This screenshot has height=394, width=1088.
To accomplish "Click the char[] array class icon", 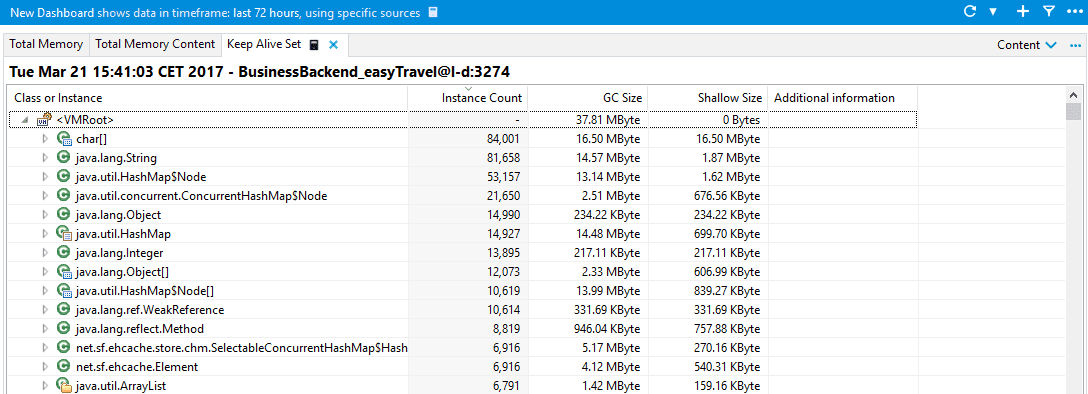I will [64, 139].
